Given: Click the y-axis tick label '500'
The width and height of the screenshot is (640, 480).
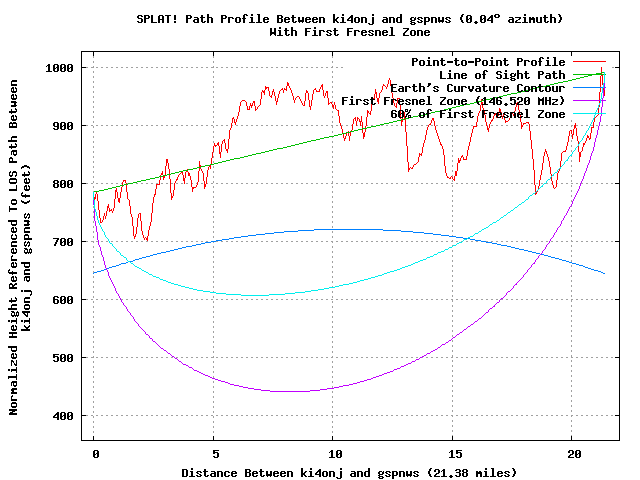Looking at the screenshot, I should coord(63,358).
